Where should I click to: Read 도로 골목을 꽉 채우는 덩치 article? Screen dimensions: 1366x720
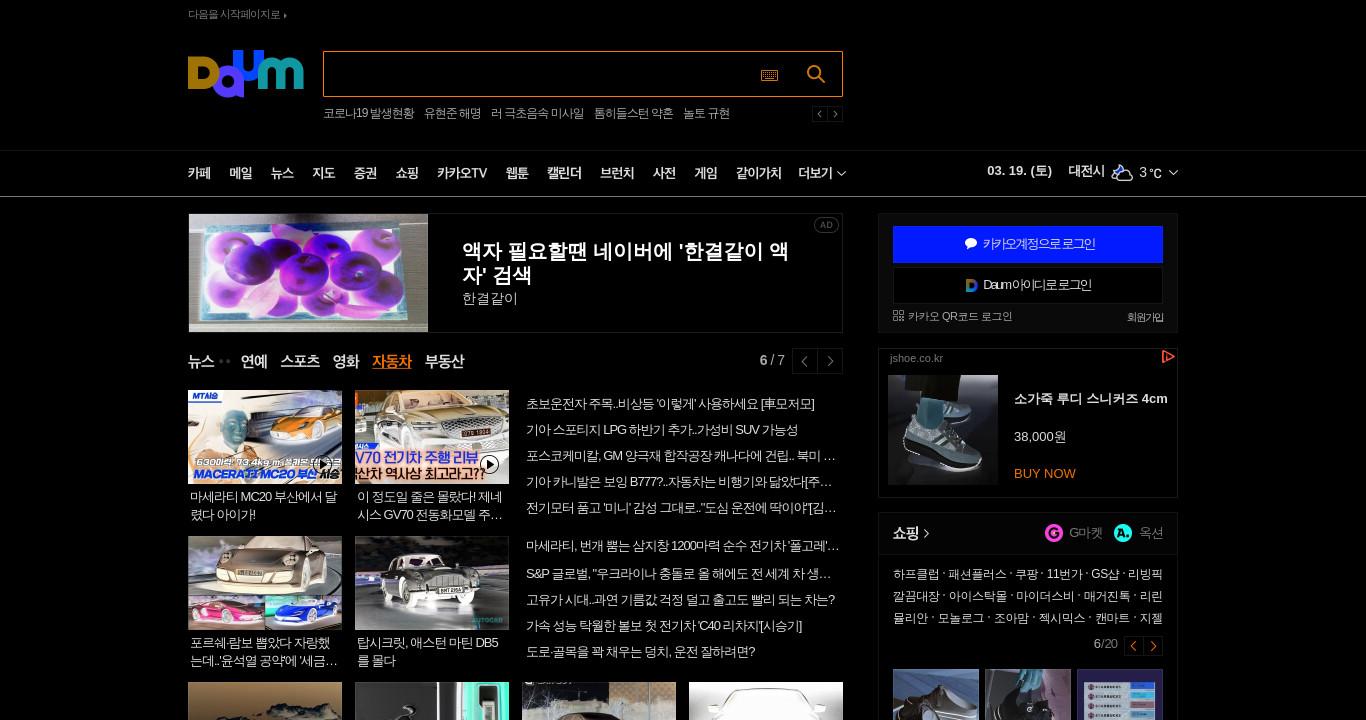point(640,652)
